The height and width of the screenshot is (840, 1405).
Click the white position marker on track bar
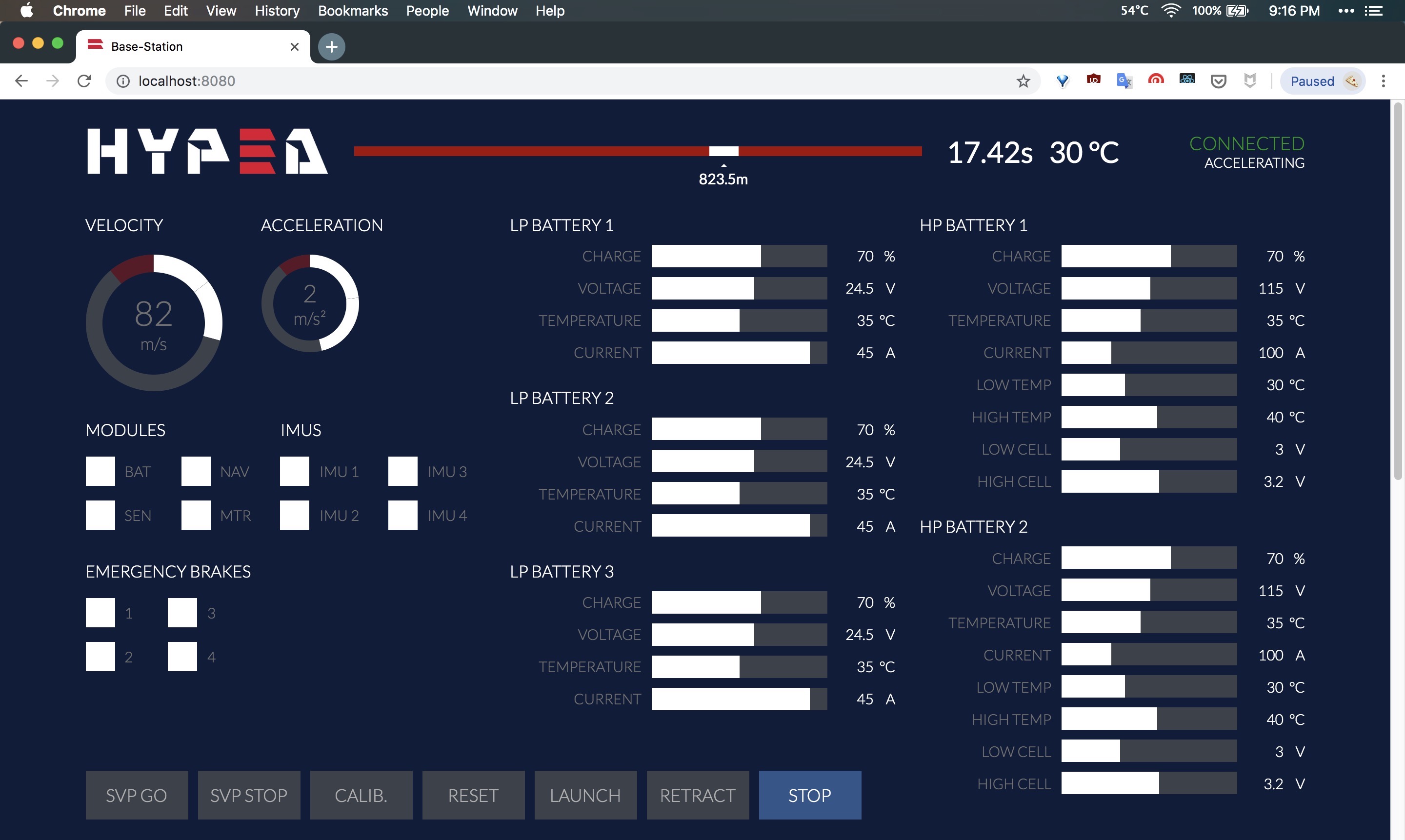tap(723, 151)
